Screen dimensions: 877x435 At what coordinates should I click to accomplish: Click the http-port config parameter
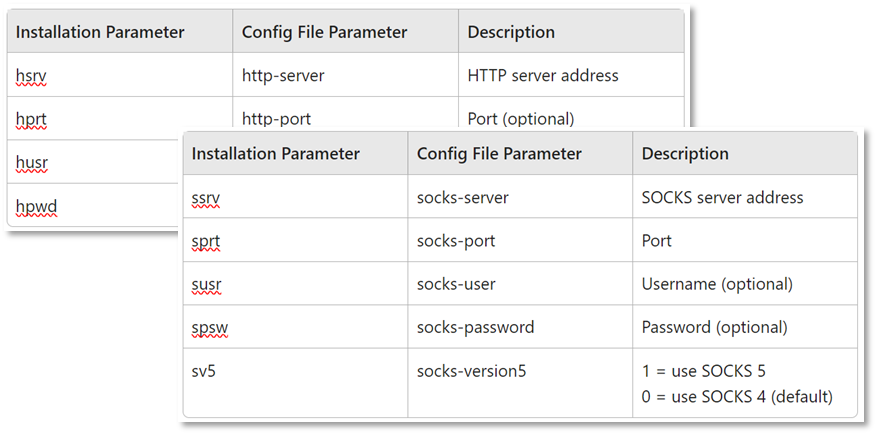[x=276, y=119]
